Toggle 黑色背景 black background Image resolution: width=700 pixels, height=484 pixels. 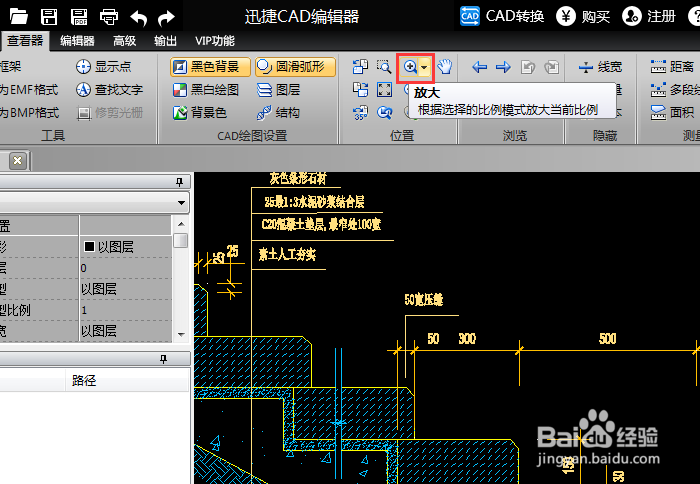(x=210, y=67)
